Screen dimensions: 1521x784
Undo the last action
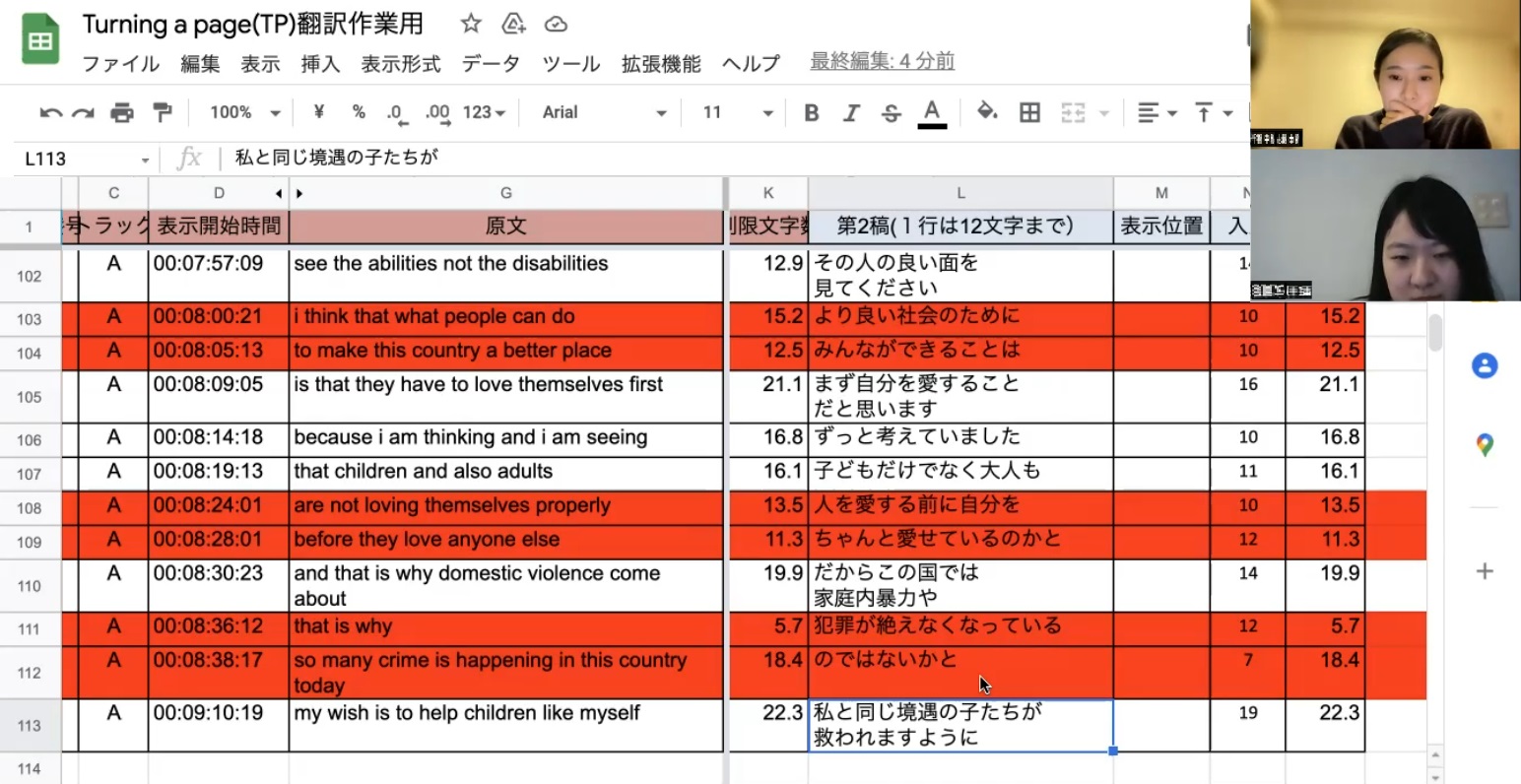[x=50, y=113]
